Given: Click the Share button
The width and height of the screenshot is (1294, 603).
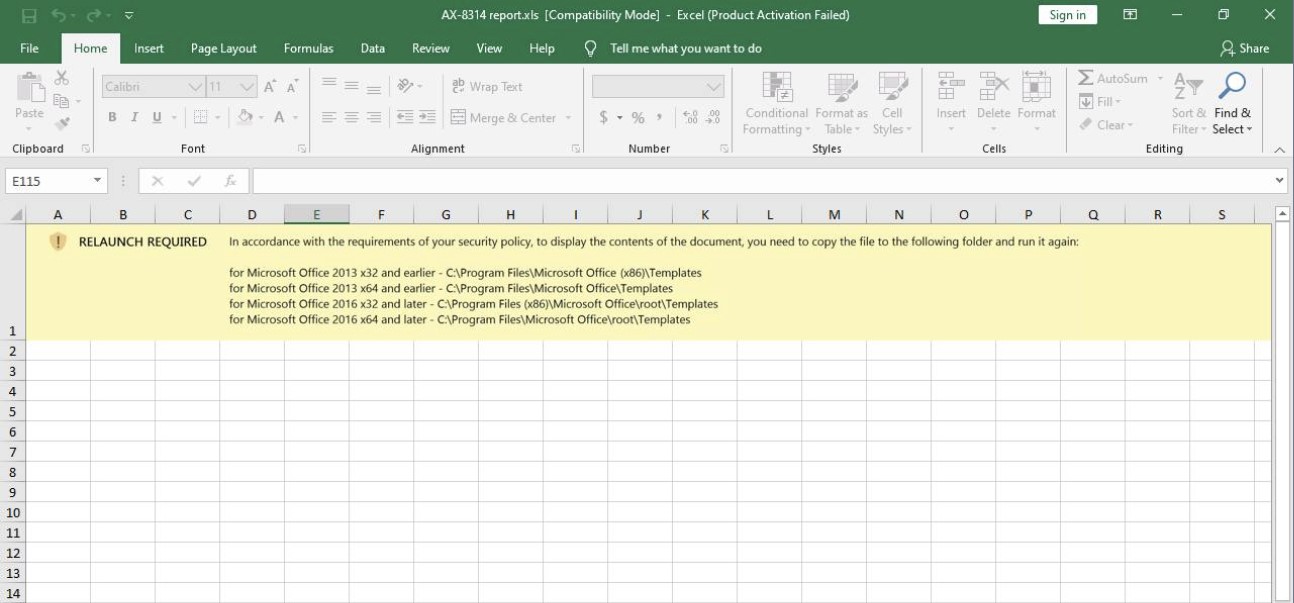Looking at the screenshot, I should pos(1244,48).
